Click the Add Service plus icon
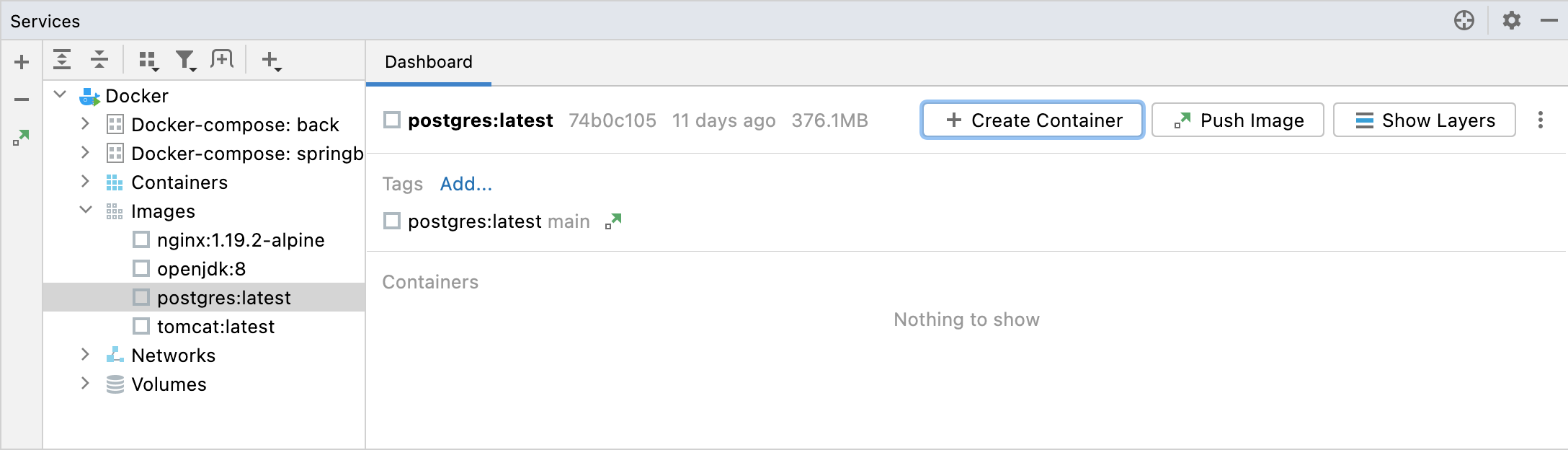Image resolution: width=1568 pixels, height=450 pixels. pos(21,61)
